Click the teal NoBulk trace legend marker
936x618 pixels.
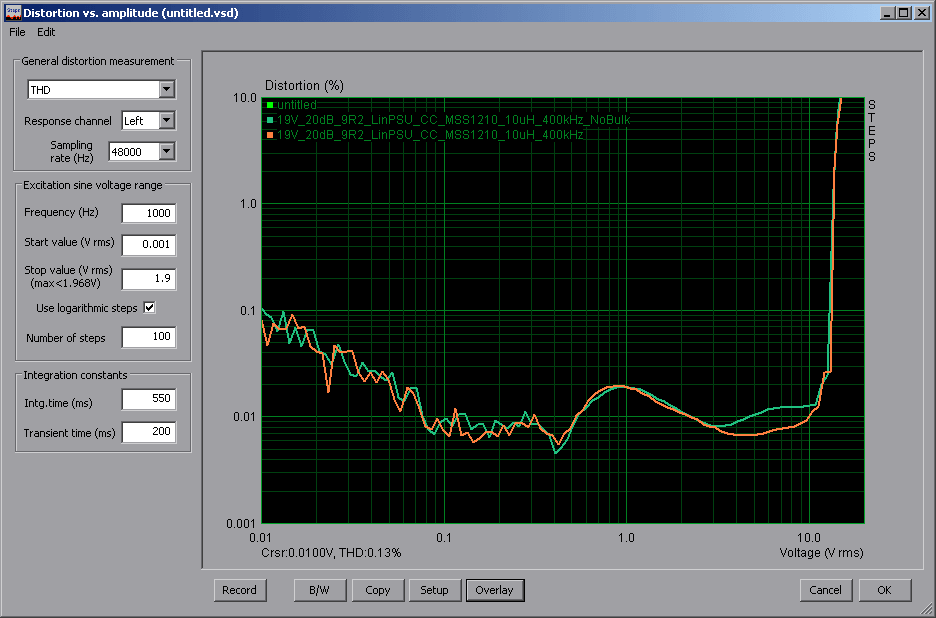[x=270, y=120]
